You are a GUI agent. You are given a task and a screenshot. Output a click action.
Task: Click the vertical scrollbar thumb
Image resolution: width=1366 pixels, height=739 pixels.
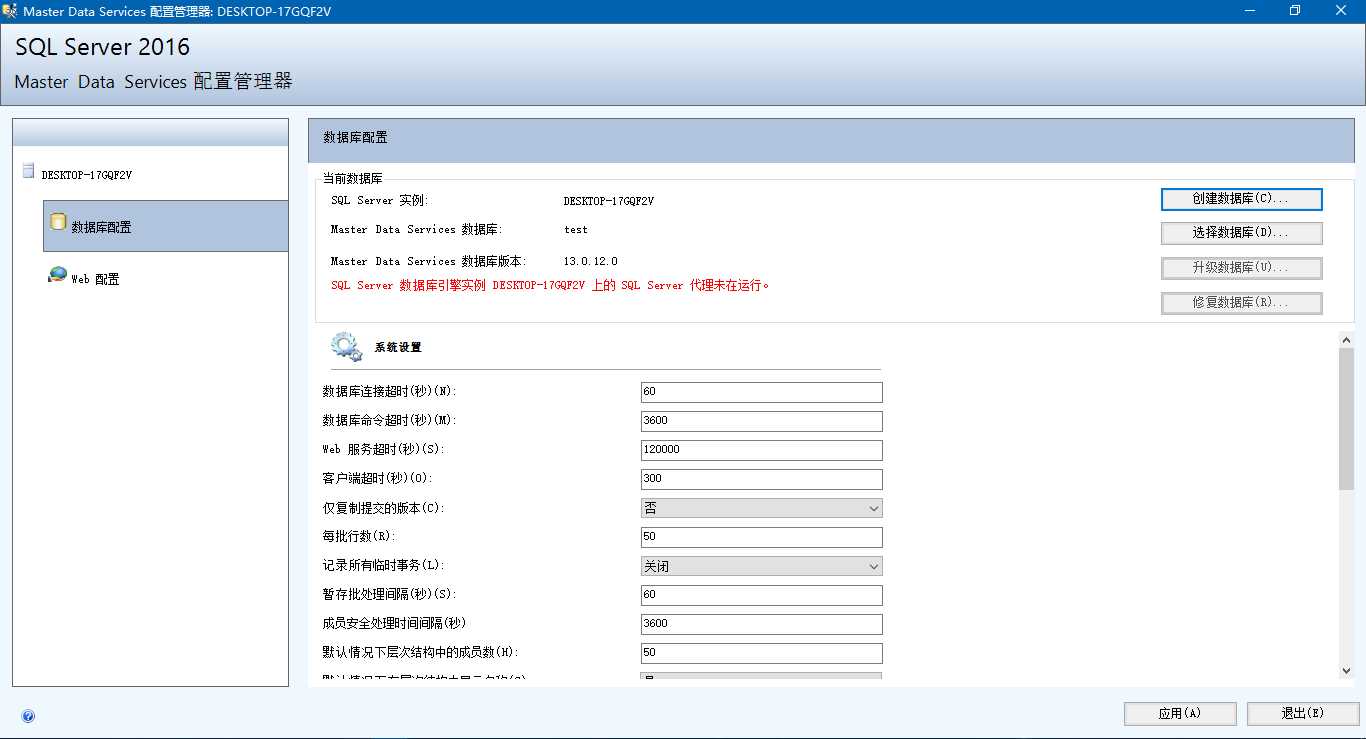coord(1346,419)
